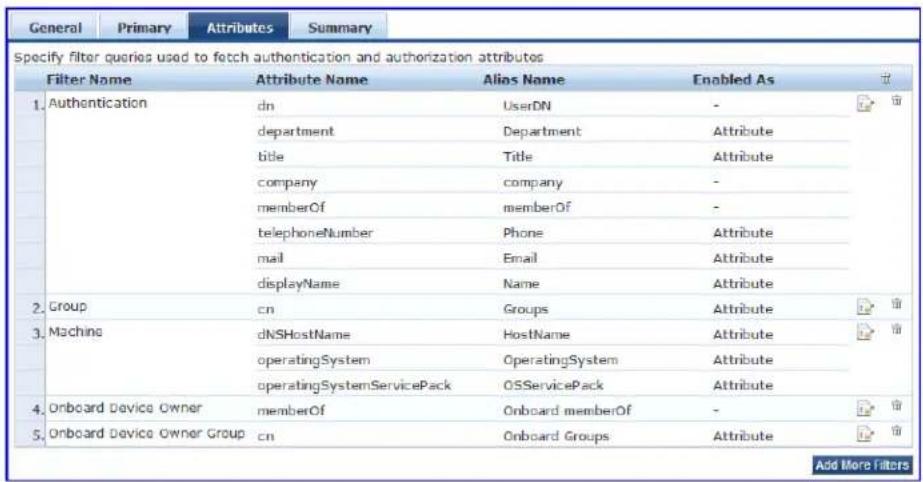The height and width of the screenshot is (482, 923).
Task: Select the Authentication filter name
Action: click(x=98, y=103)
